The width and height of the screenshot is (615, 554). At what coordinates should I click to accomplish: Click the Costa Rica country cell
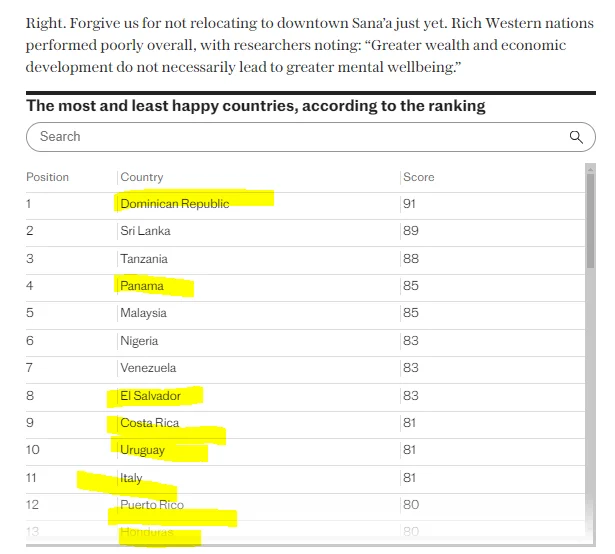149,423
